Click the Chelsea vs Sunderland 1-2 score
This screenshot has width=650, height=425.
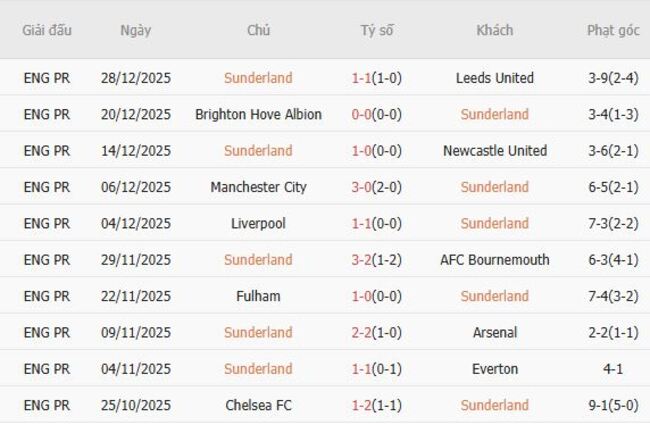click(377, 405)
